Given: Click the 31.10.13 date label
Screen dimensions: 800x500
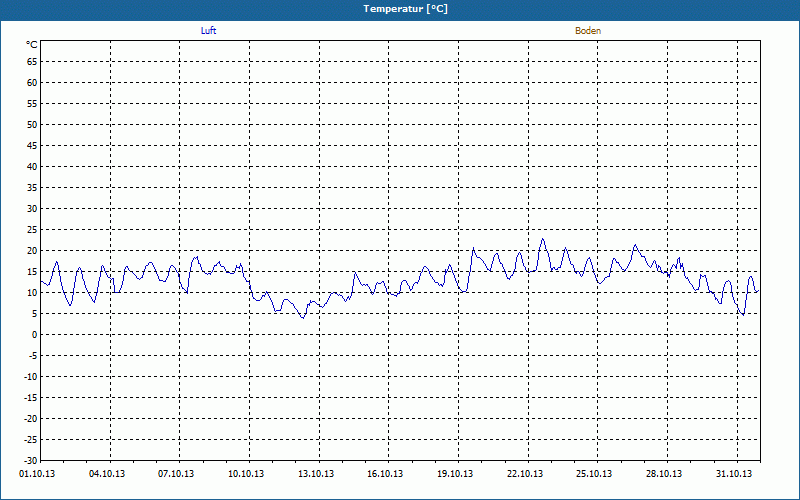Looking at the screenshot, I should 734,474.
